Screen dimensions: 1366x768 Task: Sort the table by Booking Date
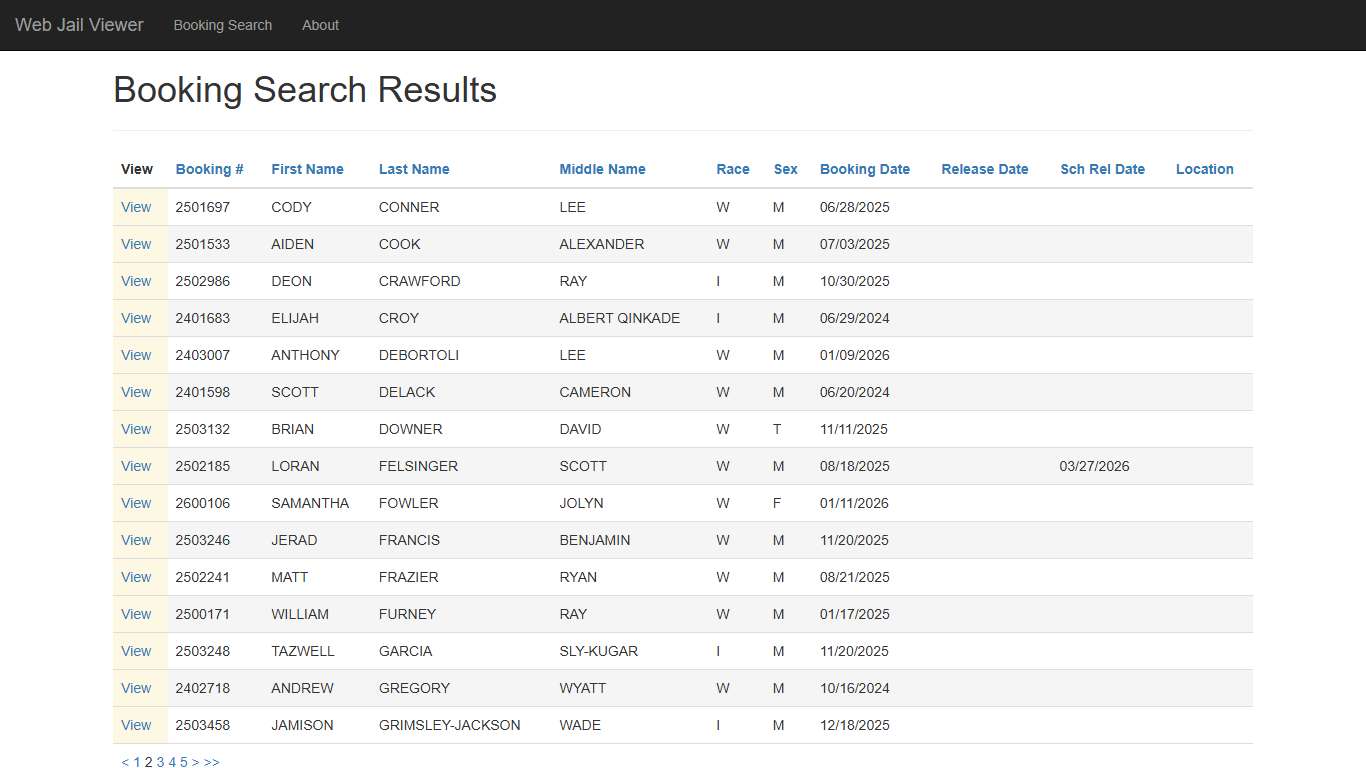(x=864, y=169)
